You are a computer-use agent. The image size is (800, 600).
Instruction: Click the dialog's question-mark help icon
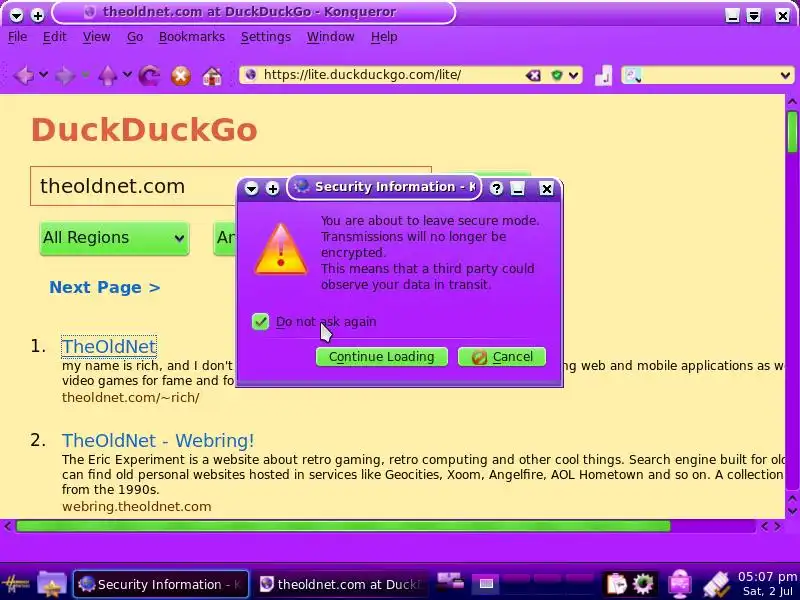tap(496, 189)
